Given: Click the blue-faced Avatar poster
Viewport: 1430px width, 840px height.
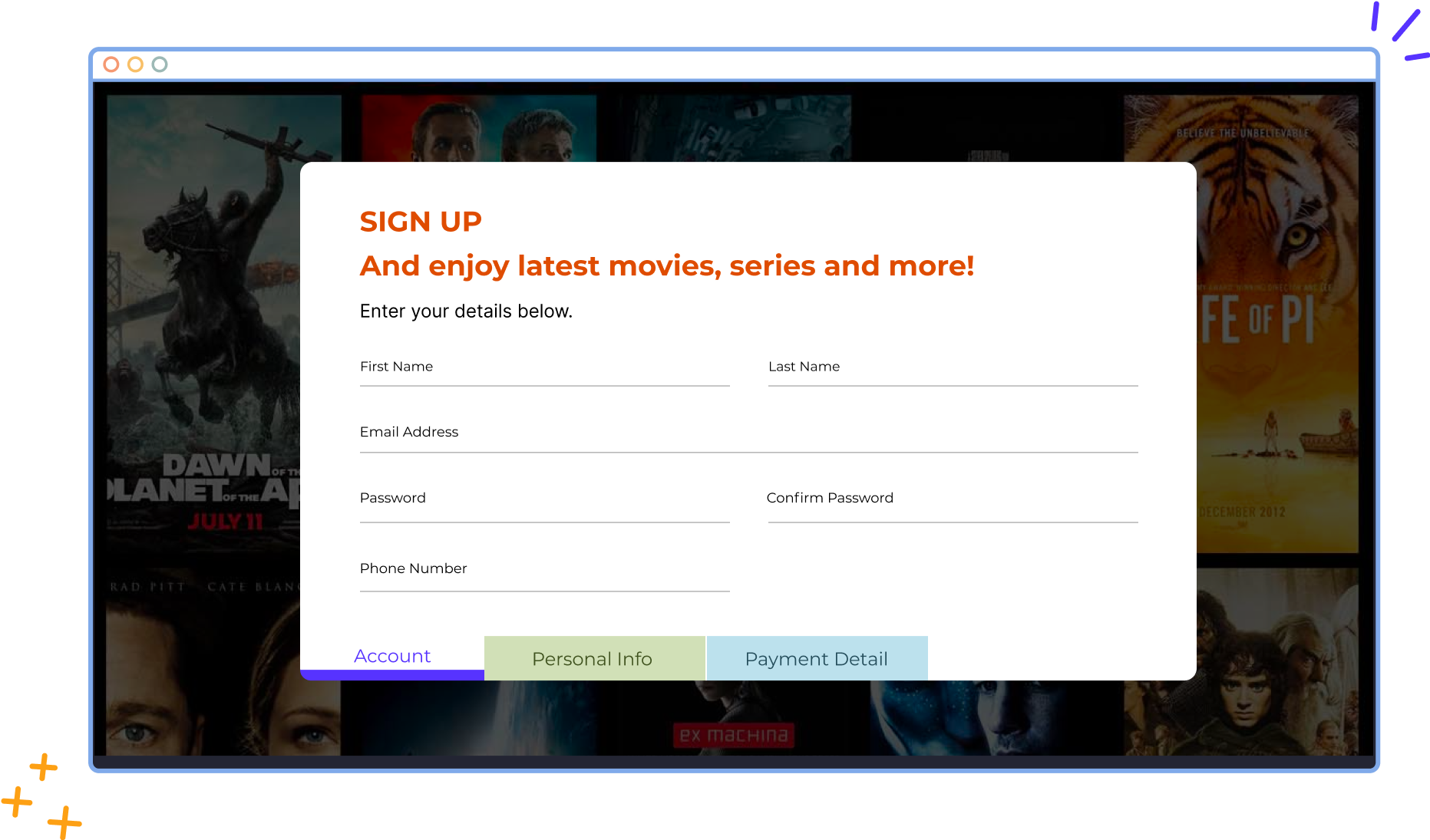Looking at the screenshot, I should pyautogui.click(x=983, y=719).
